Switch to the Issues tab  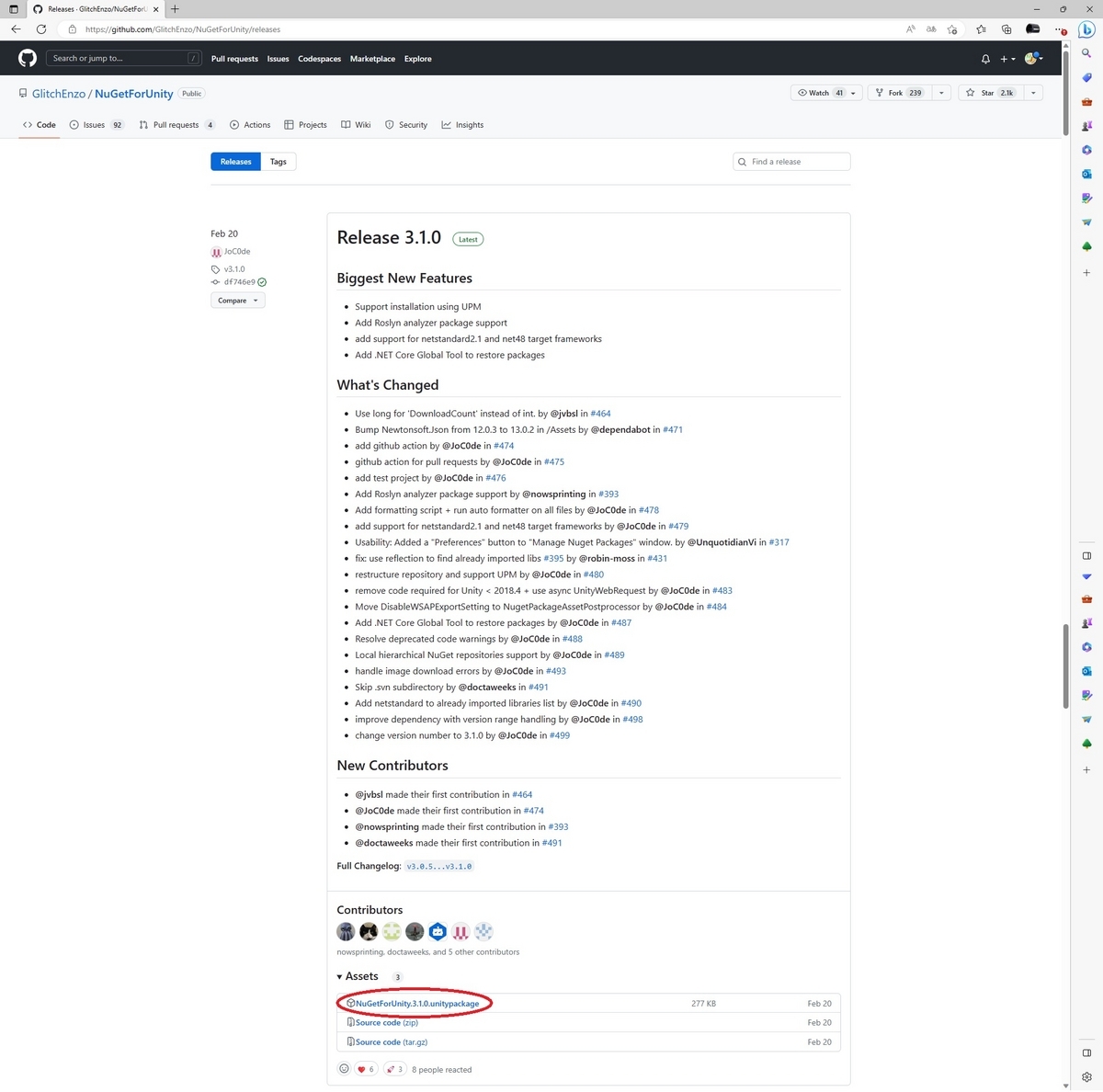tap(96, 125)
